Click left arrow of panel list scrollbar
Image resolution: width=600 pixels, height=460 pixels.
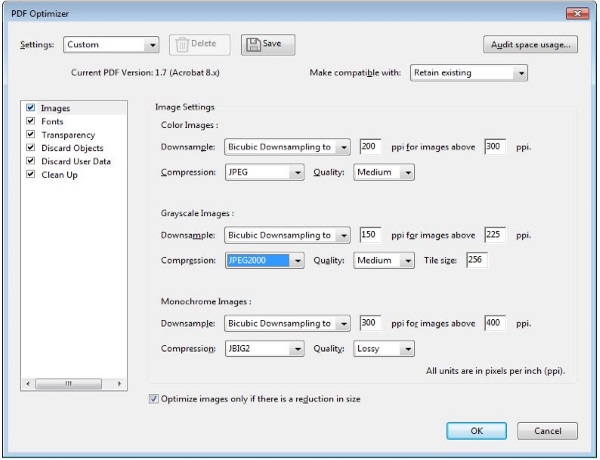[x=28, y=383]
